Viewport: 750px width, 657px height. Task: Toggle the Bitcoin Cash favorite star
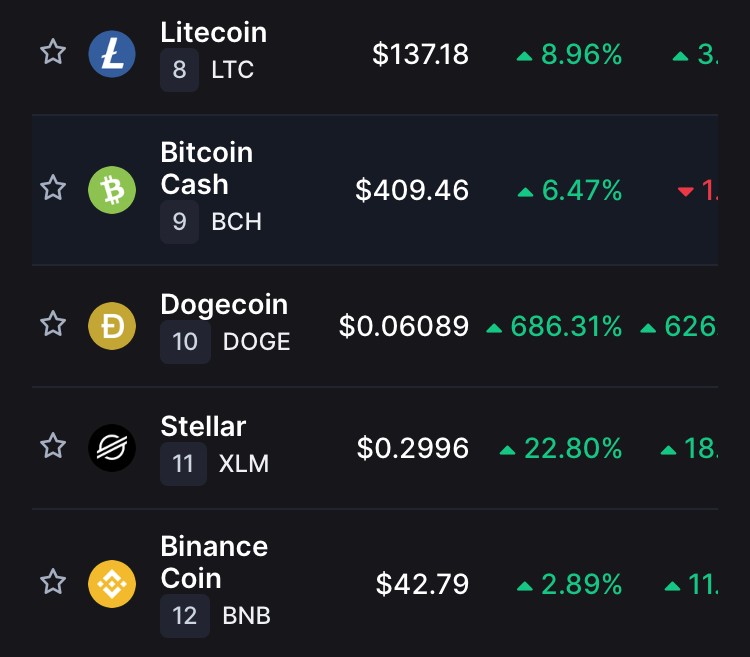coord(53,187)
